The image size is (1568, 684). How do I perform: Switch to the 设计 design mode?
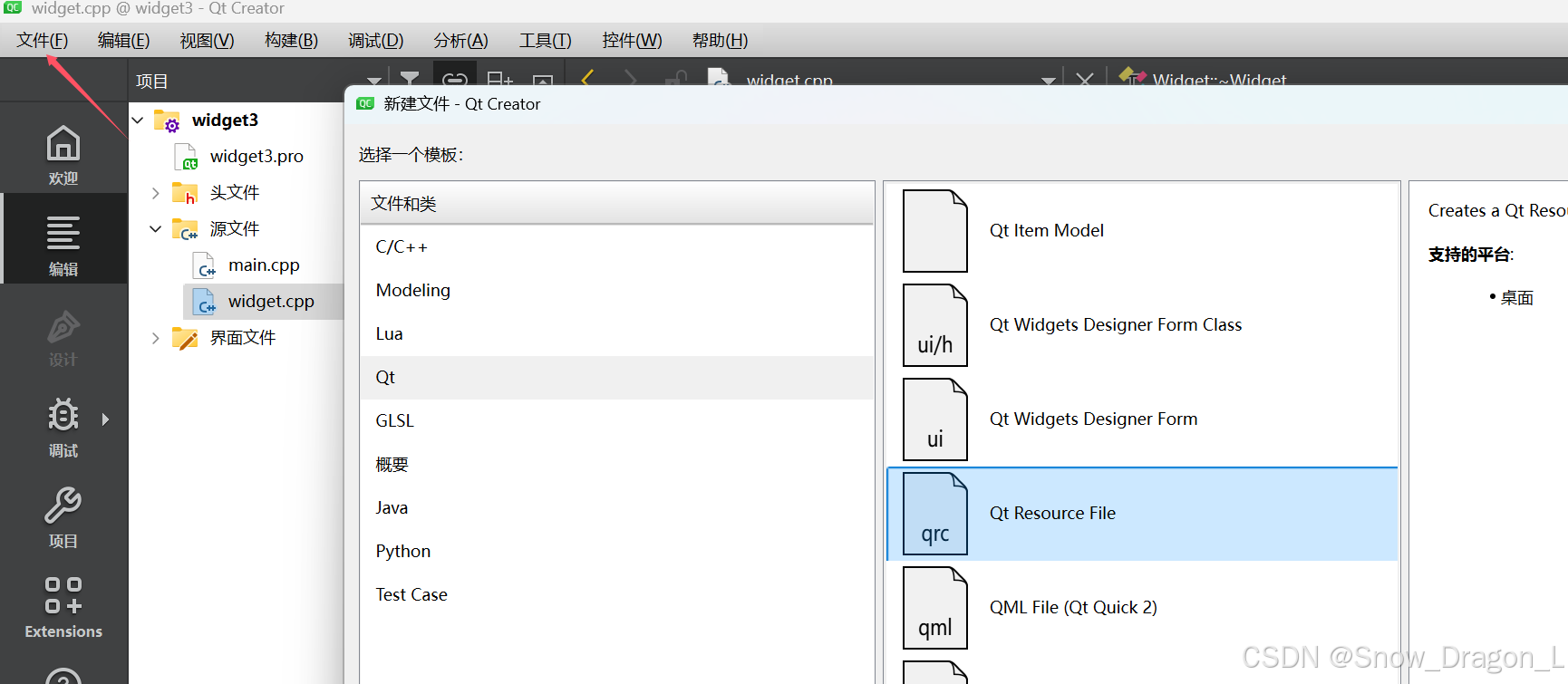tap(63, 336)
